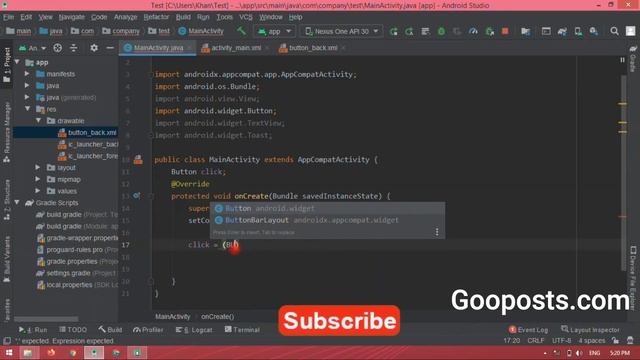This screenshot has width=640, height=360.
Task: Open the Resource Manager side tab
Action: point(7,133)
